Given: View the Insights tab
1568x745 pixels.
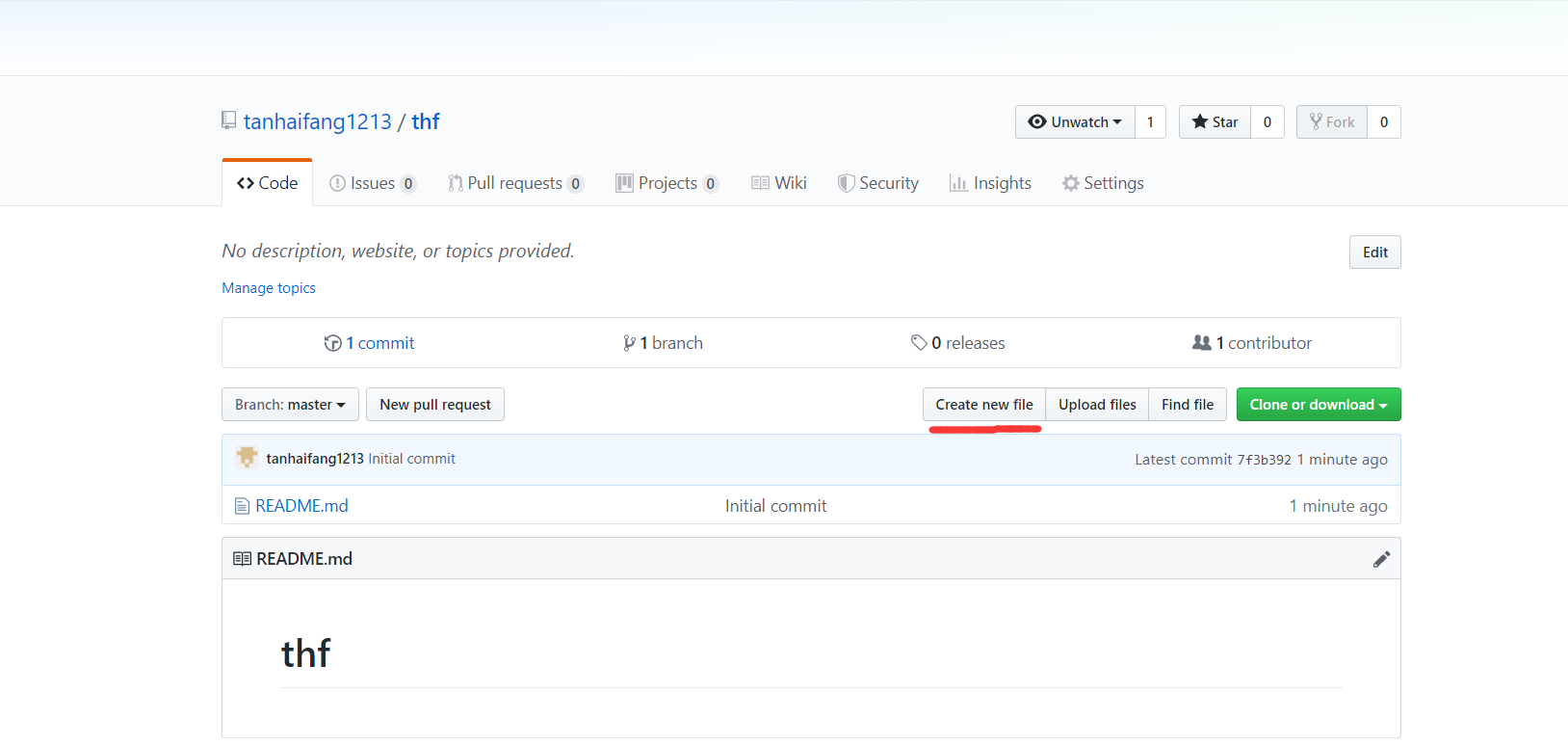Looking at the screenshot, I should pos(990,183).
